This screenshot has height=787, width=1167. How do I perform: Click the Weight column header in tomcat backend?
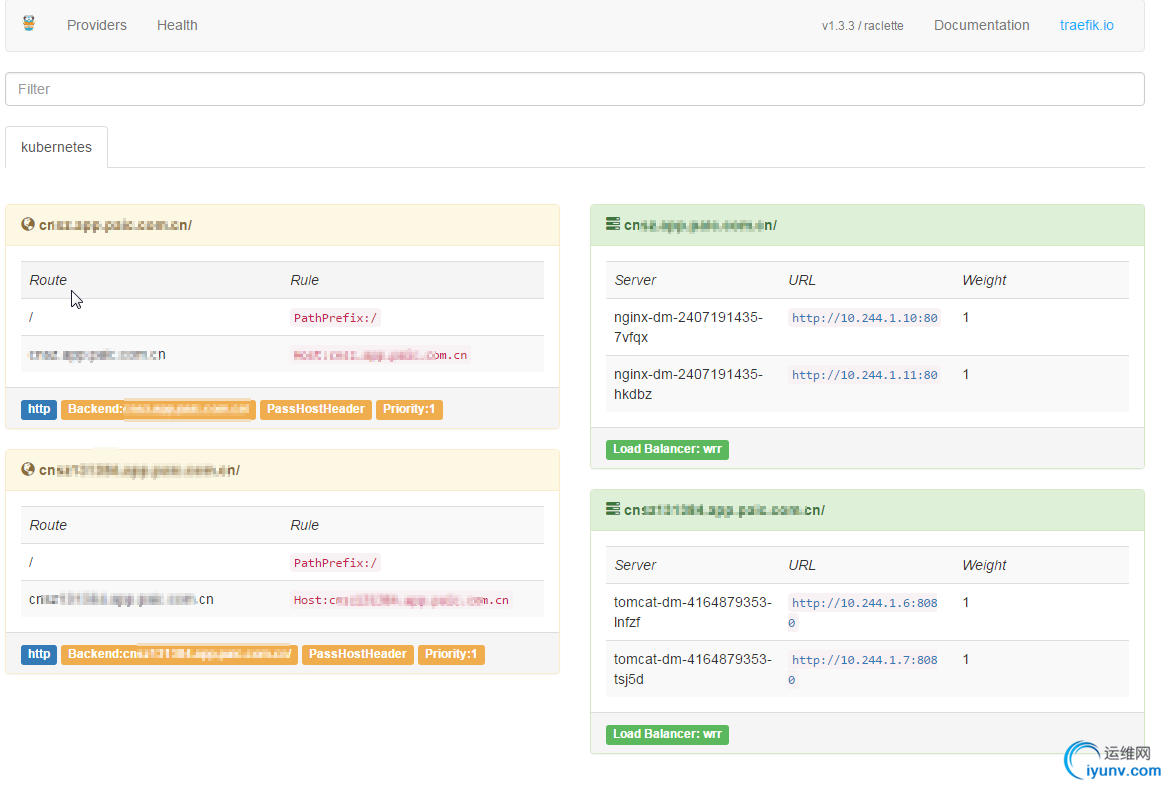click(984, 566)
